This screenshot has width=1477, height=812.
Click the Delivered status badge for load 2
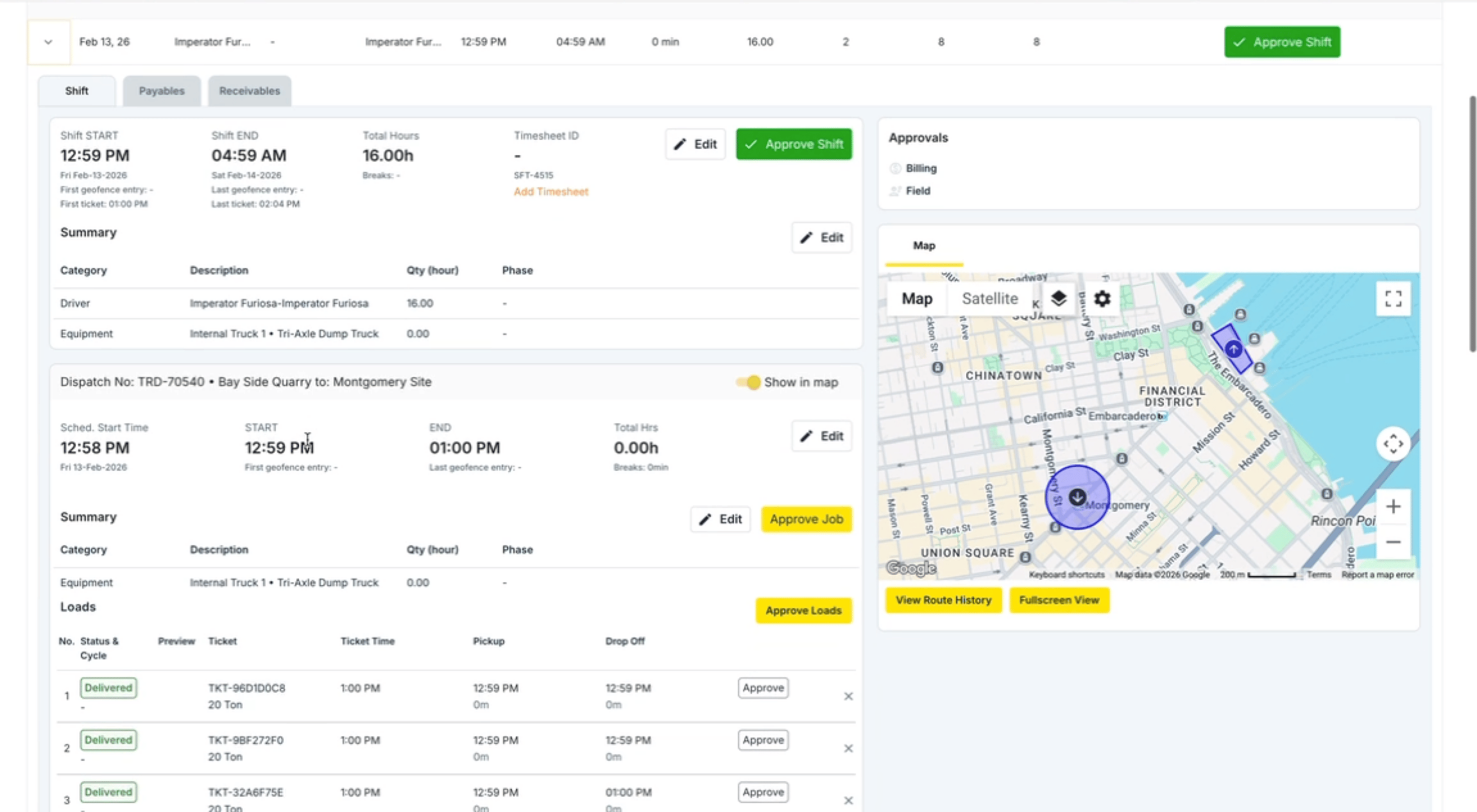108,740
